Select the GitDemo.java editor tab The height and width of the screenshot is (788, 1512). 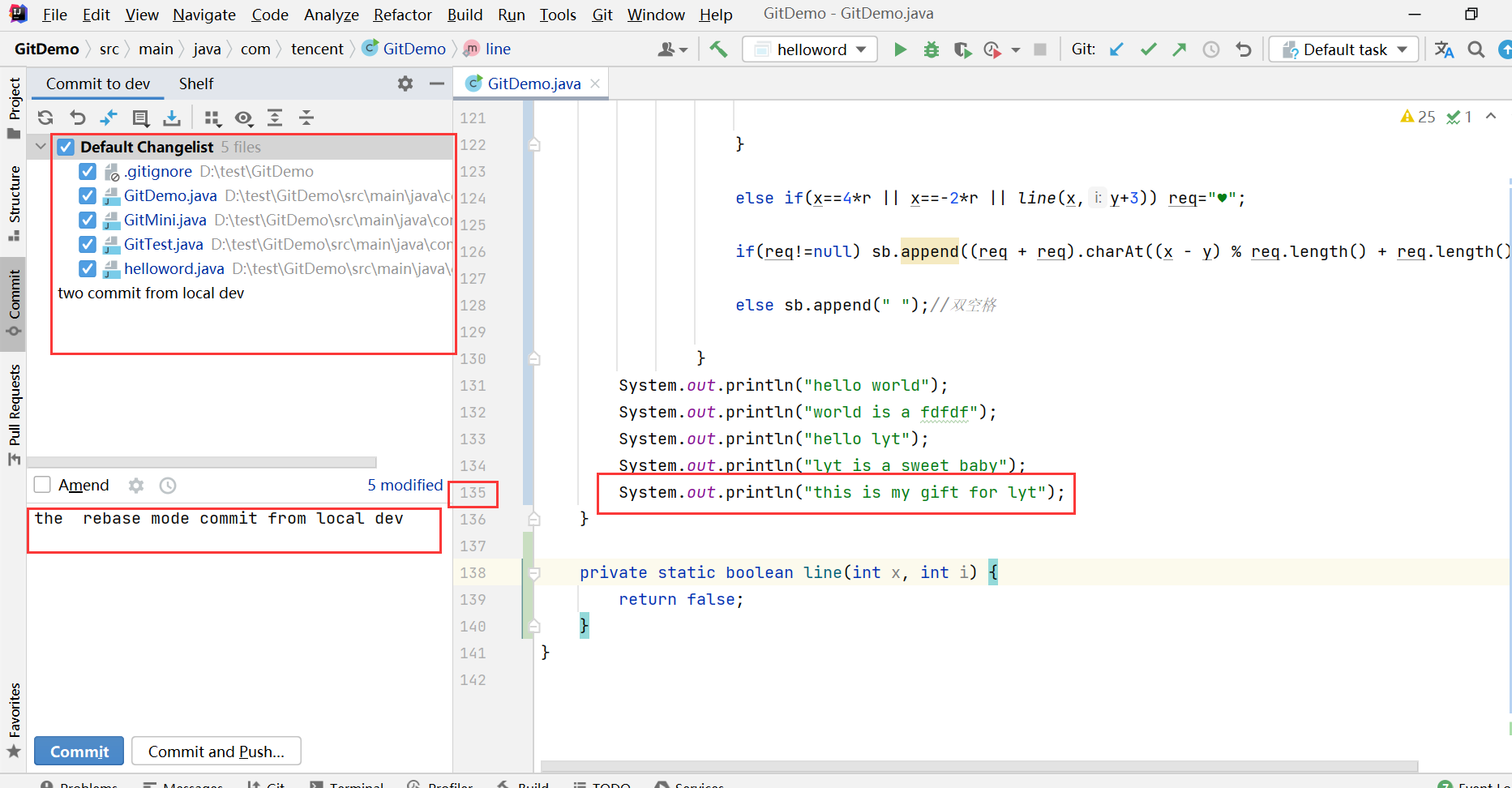point(533,84)
